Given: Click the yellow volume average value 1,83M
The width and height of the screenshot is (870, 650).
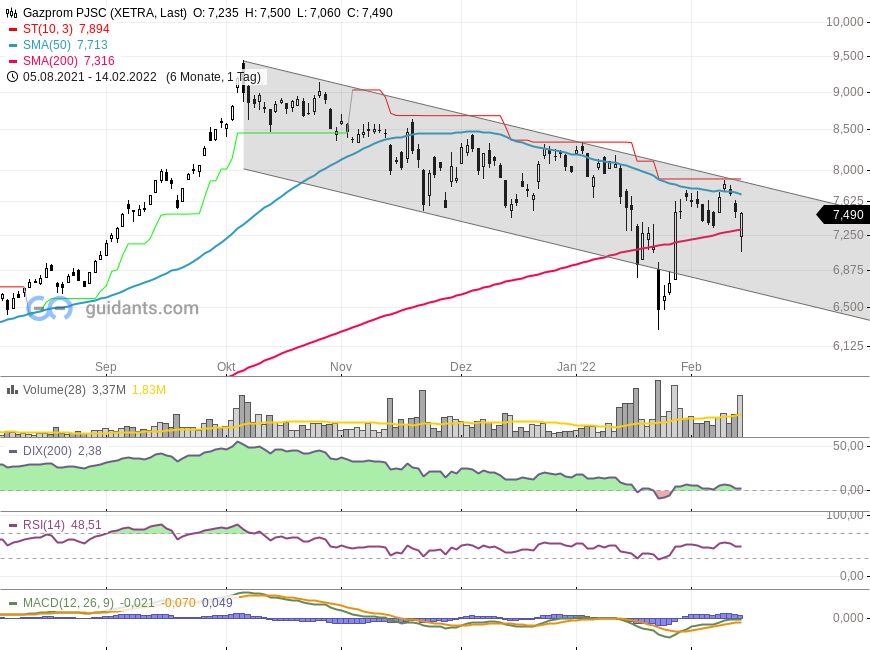Looking at the screenshot, I should coord(149,390).
